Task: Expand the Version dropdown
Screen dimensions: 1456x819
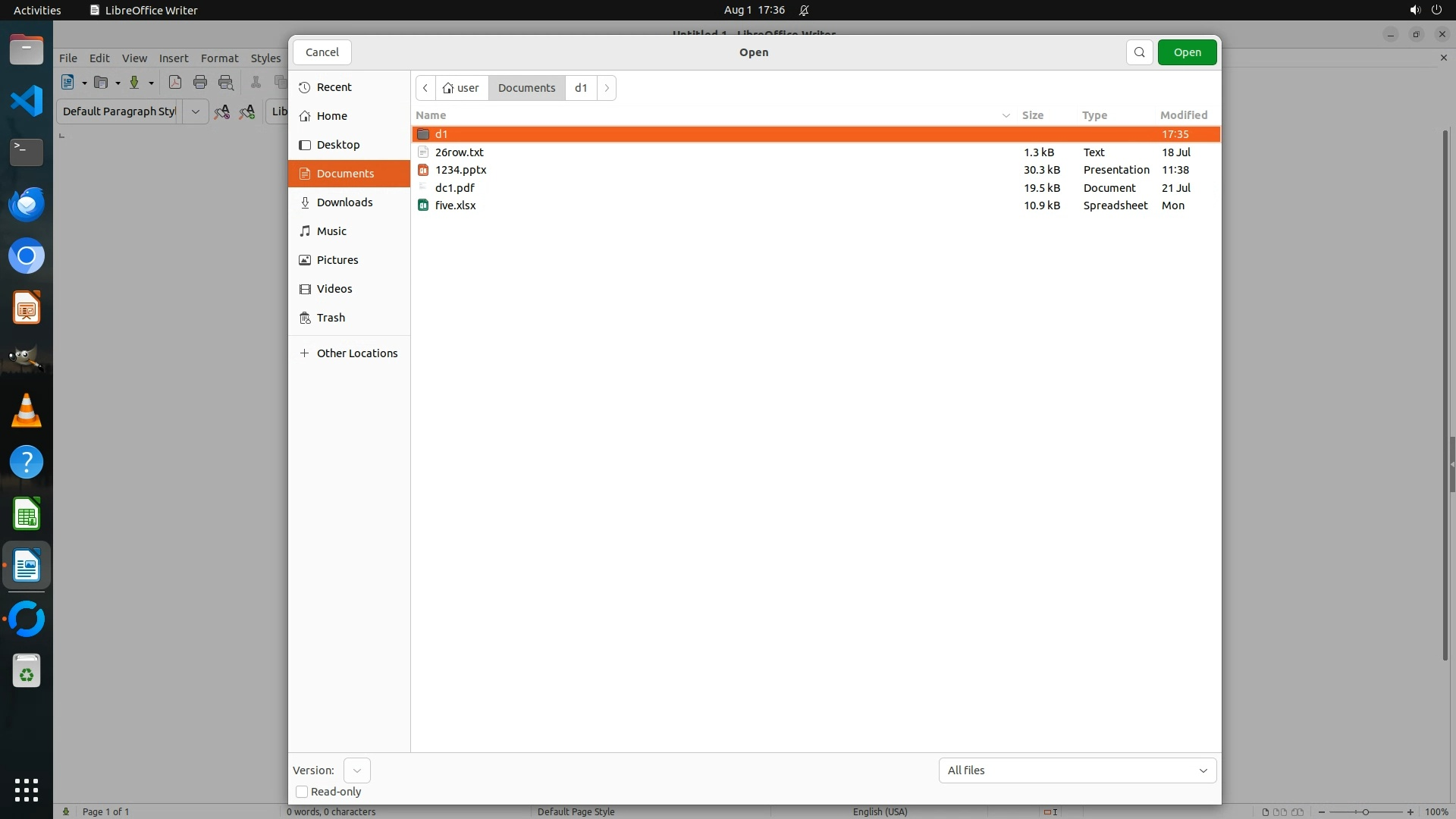Action: pyautogui.click(x=356, y=770)
